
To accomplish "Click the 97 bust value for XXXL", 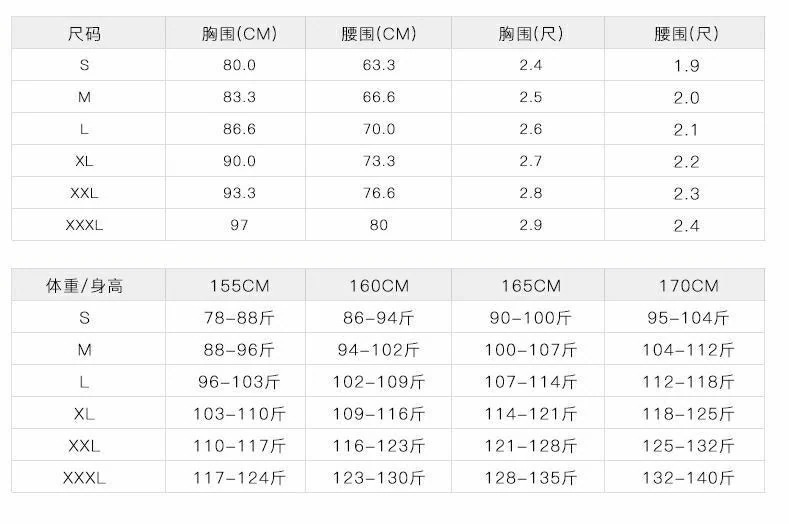I will (x=239, y=225).
